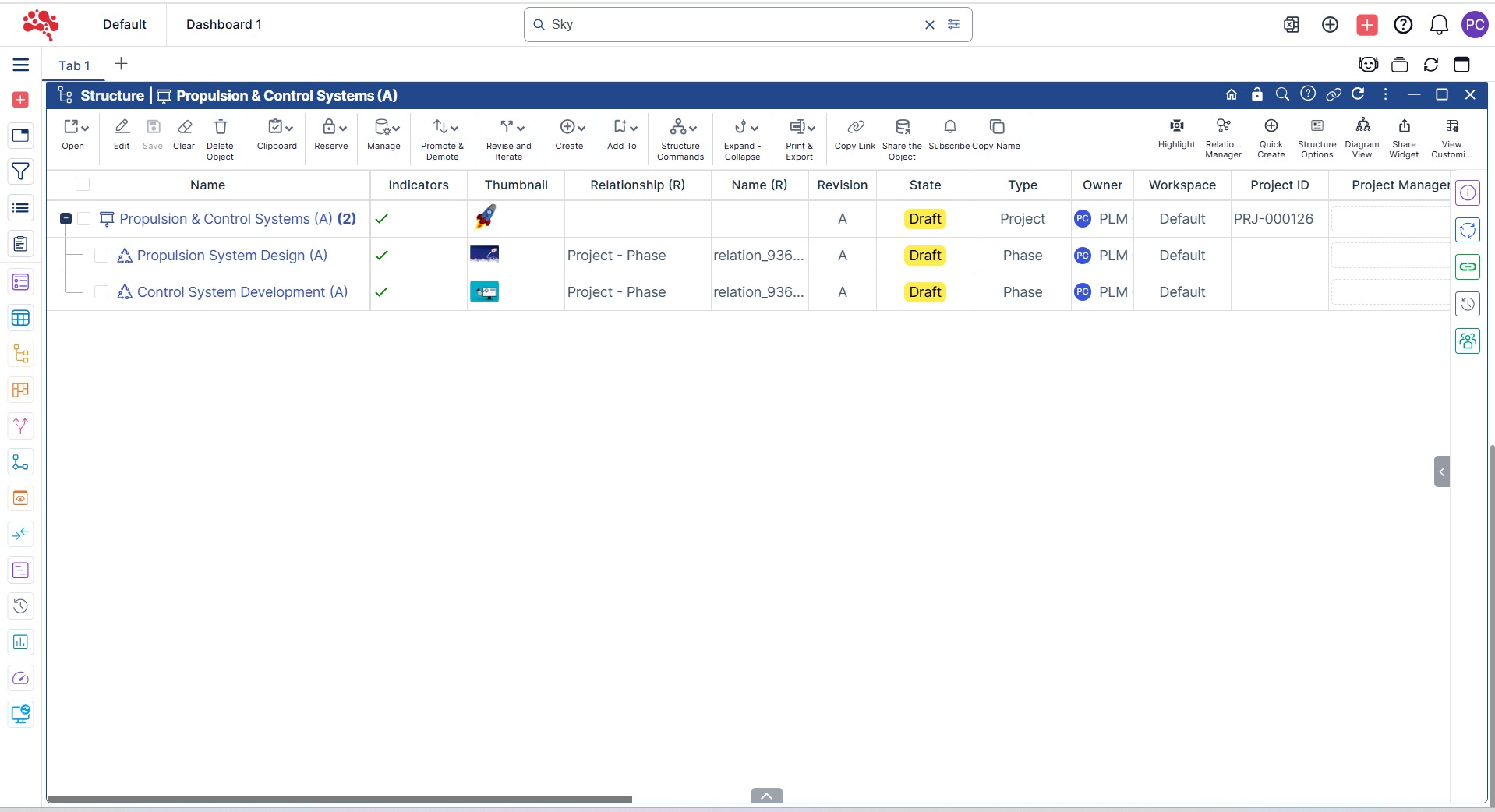
Task: Click the Sky search input field
Action: point(733,25)
